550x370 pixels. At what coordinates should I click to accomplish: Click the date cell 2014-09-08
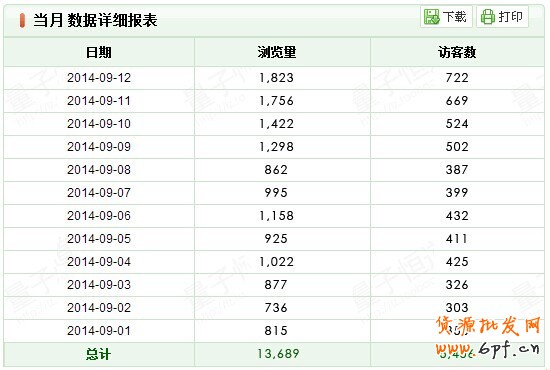click(x=99, y=170)
